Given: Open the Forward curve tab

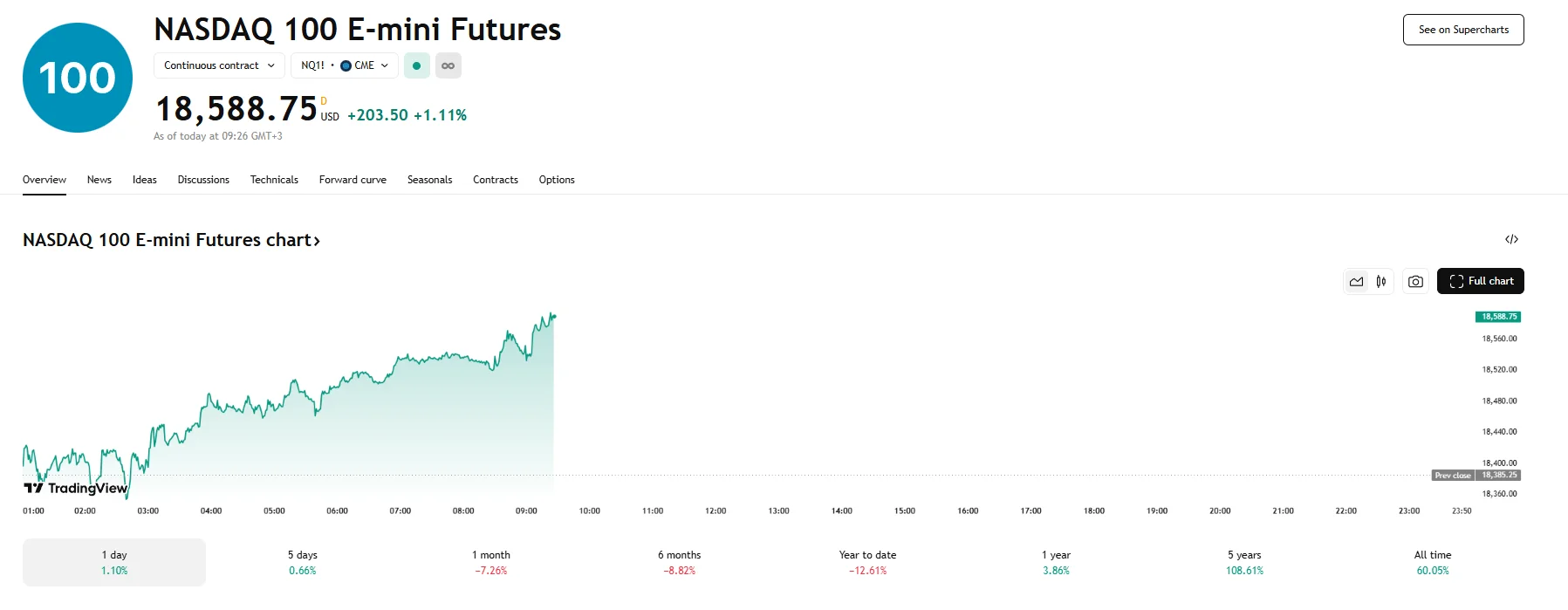Looking at the screenshot, I should 353,180.
